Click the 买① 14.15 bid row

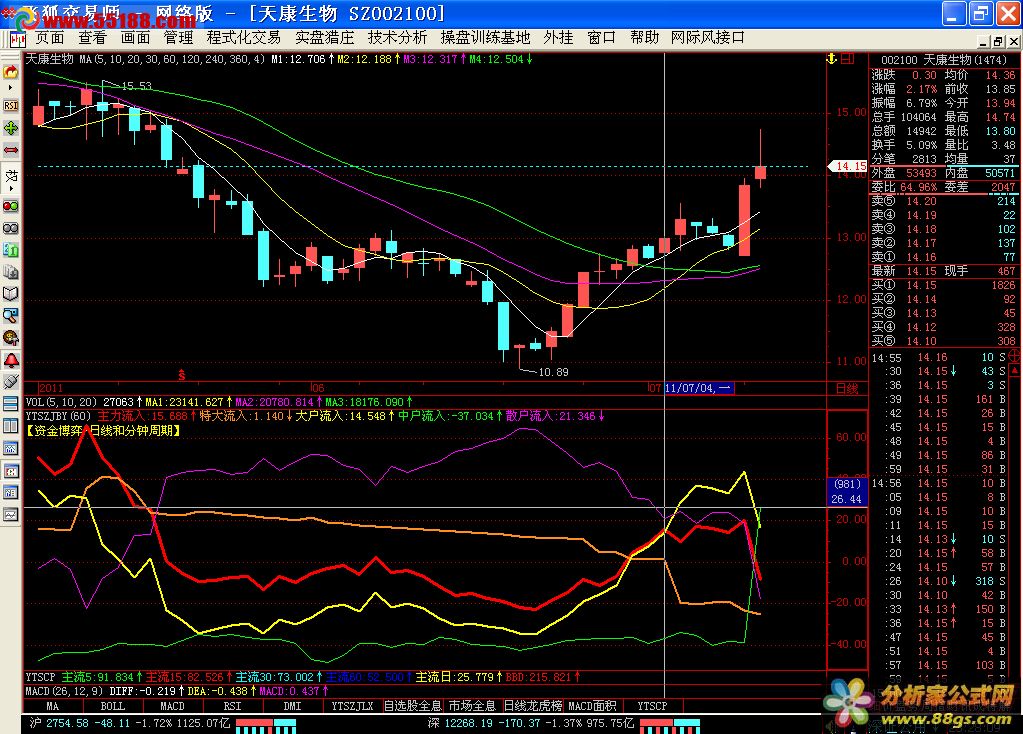click(944, 285)
